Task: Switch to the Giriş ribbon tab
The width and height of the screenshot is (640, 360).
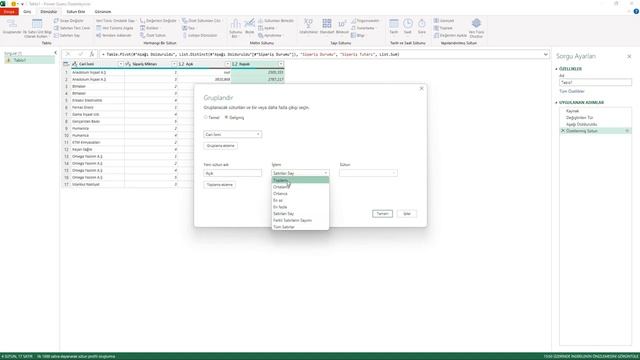Action: coord(27,12)
